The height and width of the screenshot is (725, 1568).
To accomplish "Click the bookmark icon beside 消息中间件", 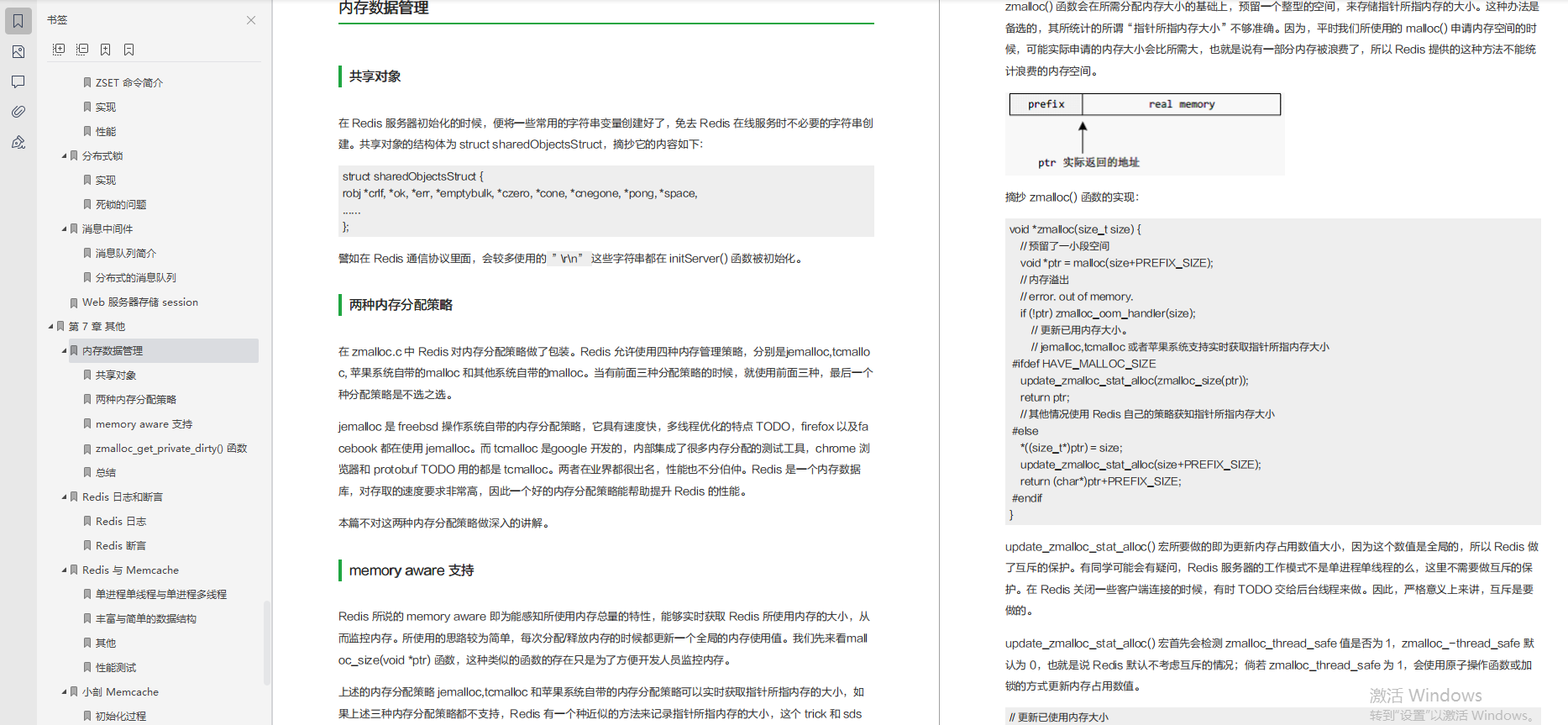I will (74, 229).
